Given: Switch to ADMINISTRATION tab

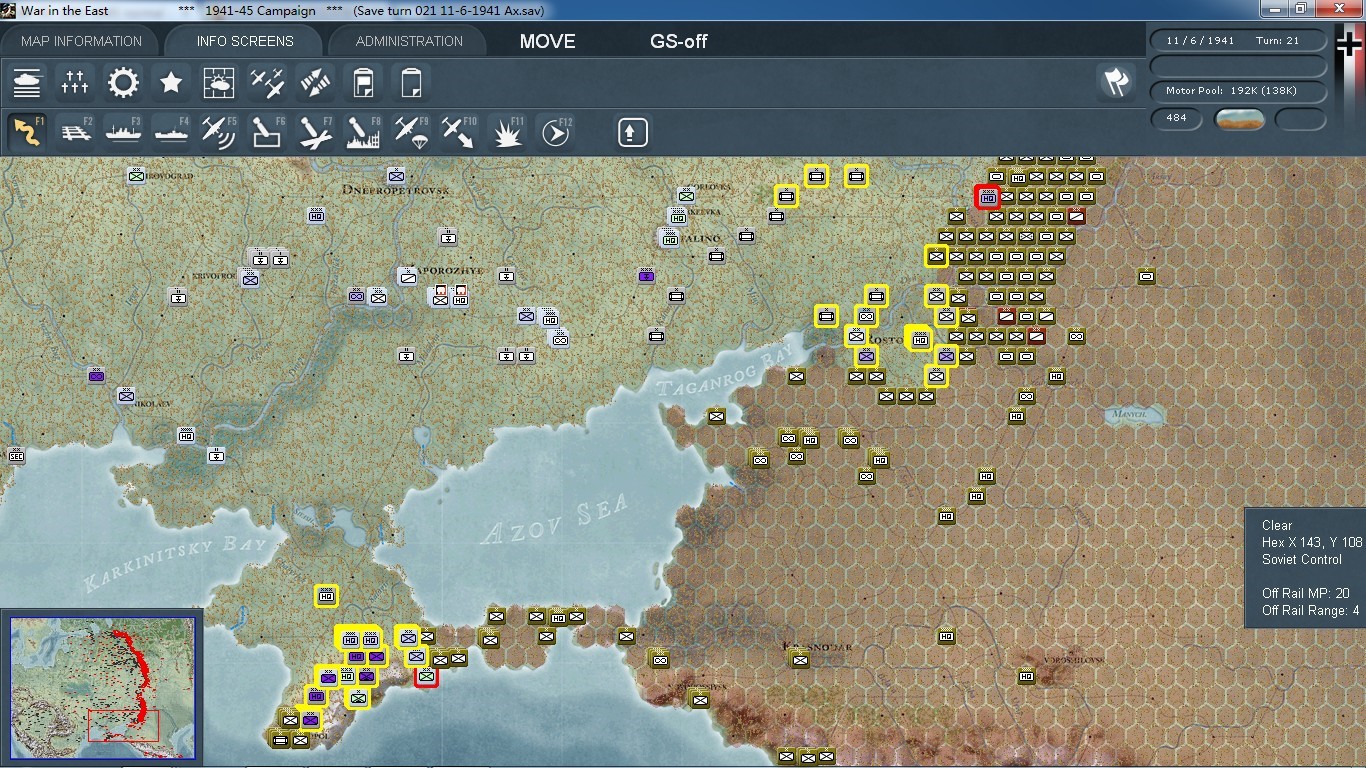Looking at the screenshot, I should pyautogui.click(x=409, y=41).
